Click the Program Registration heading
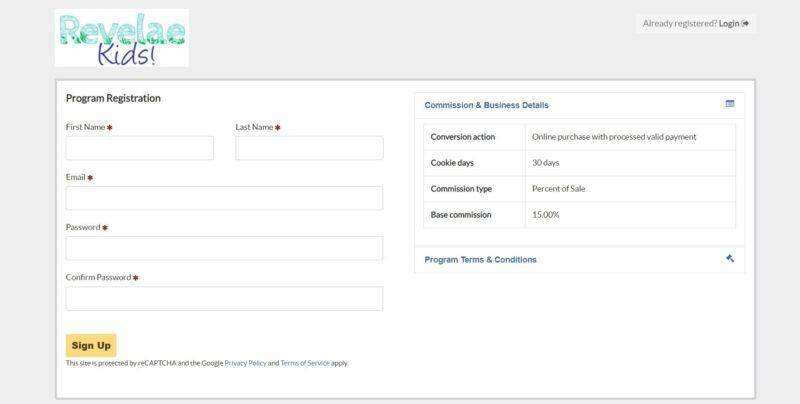The width and height of the screenshot is (800, 404). [113, 98]
